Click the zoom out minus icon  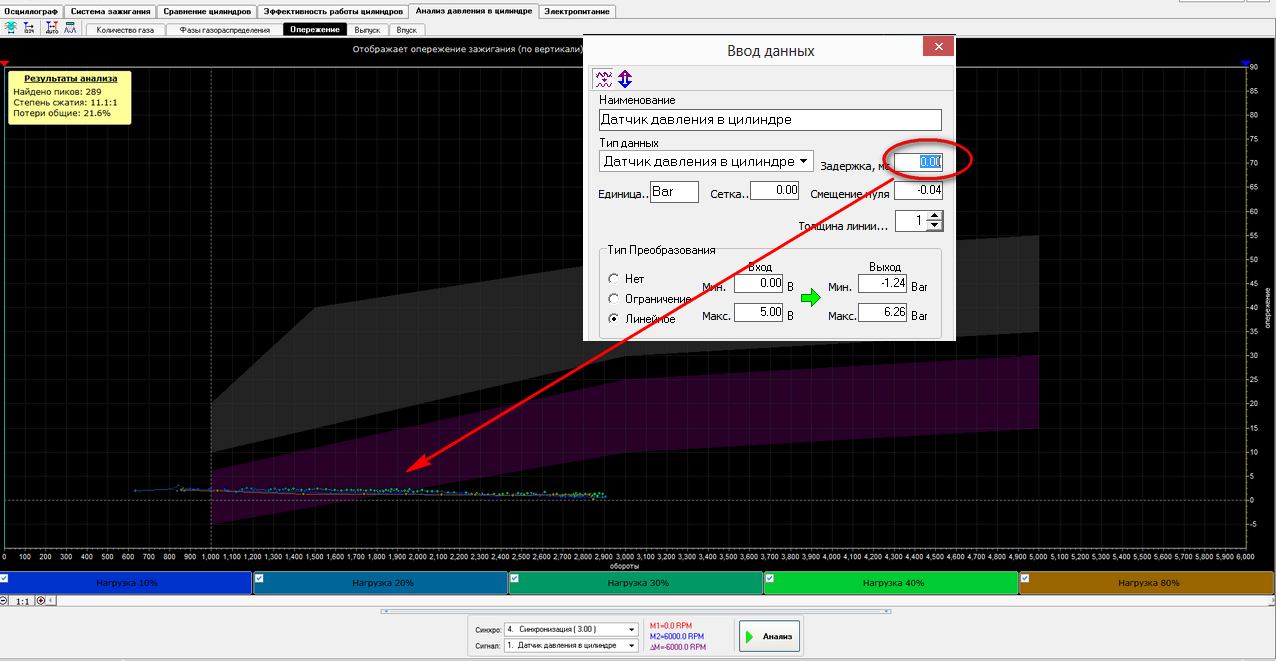click(x=4, y=601)
